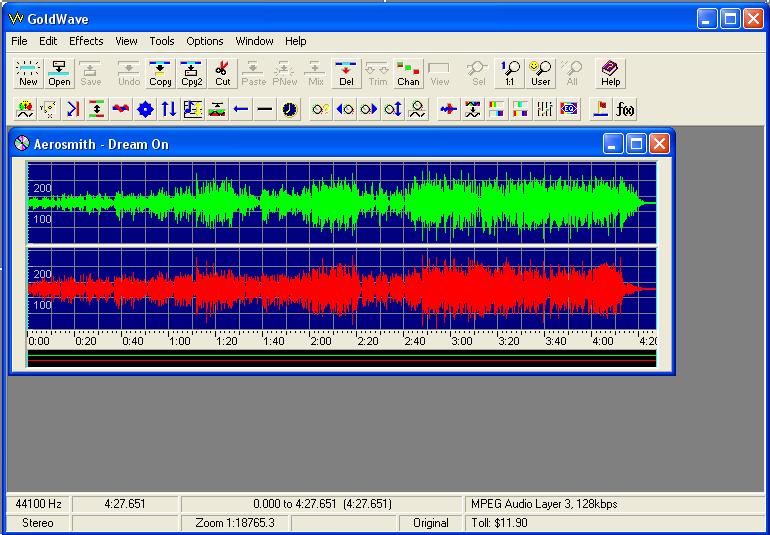Click the Cpy2 toolbar icon
The height and width of the screenshot is (535, 770).
coord(191,73)
